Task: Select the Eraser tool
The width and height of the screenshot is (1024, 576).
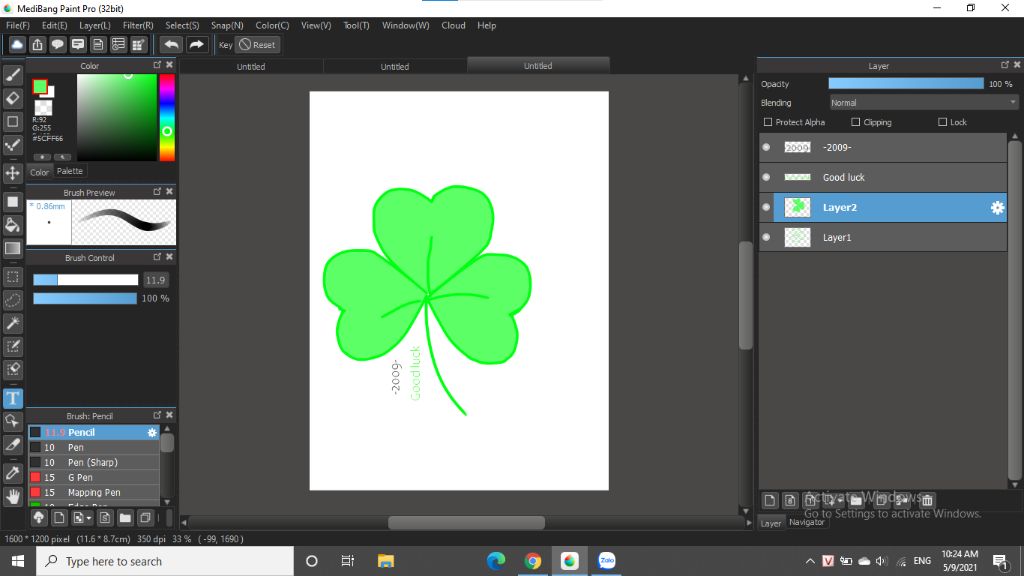Action: click(x=12, y=98)
